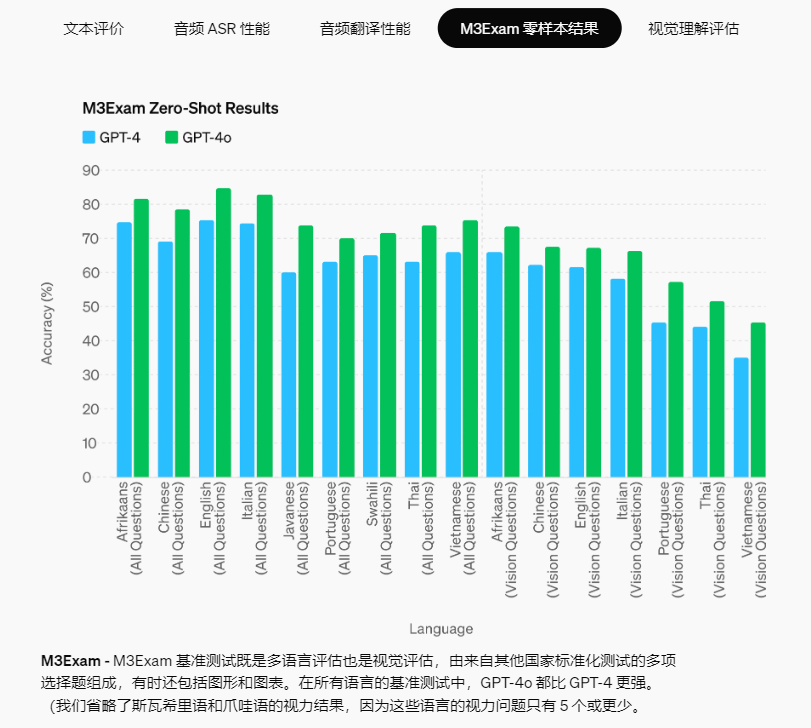Click the GPT-4o bar for Javanese (All Questions)
Image resolution: width=811 pixels, height=728 pixels.
click(x=306, y=352)
